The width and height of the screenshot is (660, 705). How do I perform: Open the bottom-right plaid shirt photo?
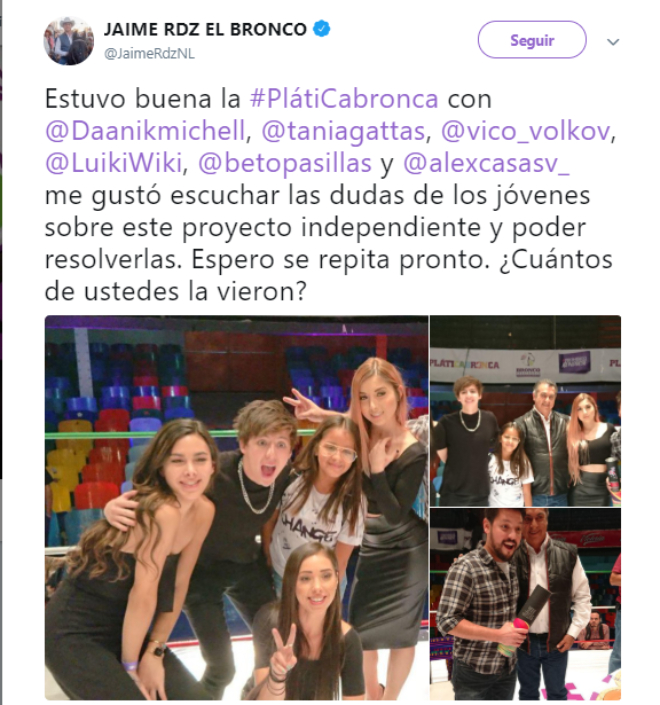(526, 604)
